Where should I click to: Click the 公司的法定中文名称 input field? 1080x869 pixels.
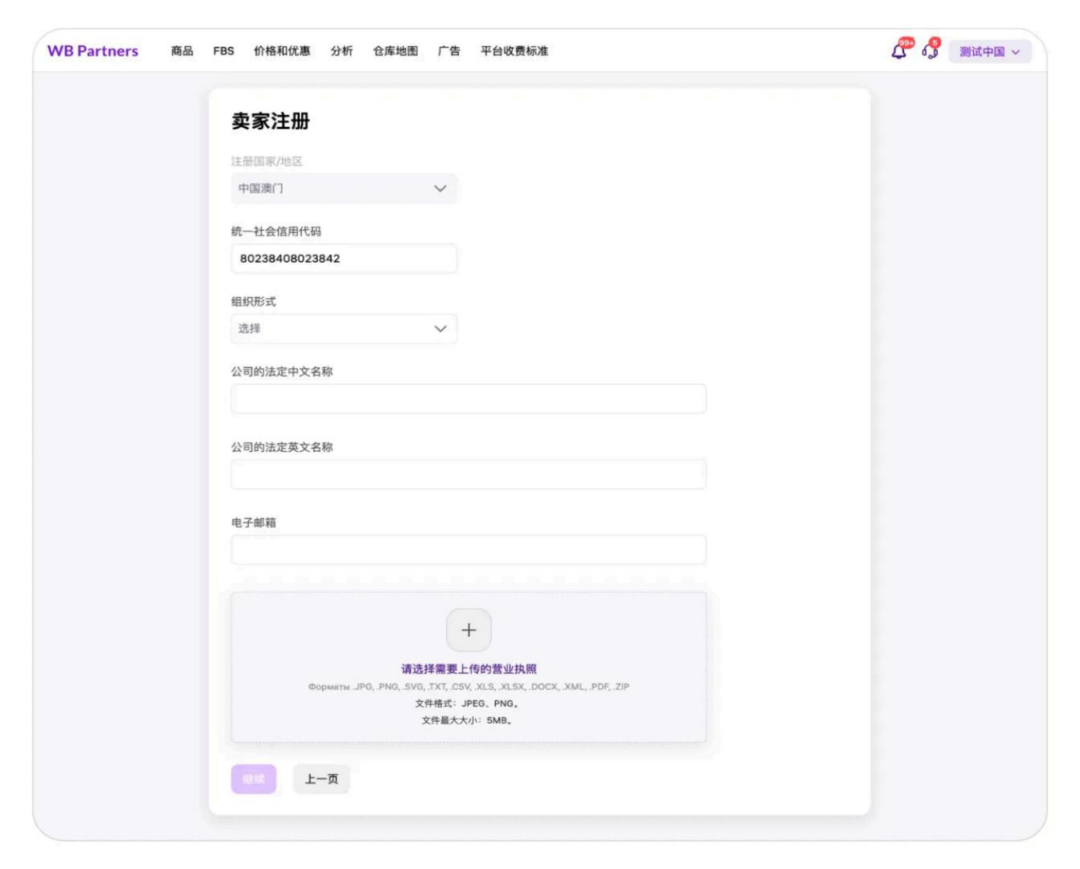(468, 399)
